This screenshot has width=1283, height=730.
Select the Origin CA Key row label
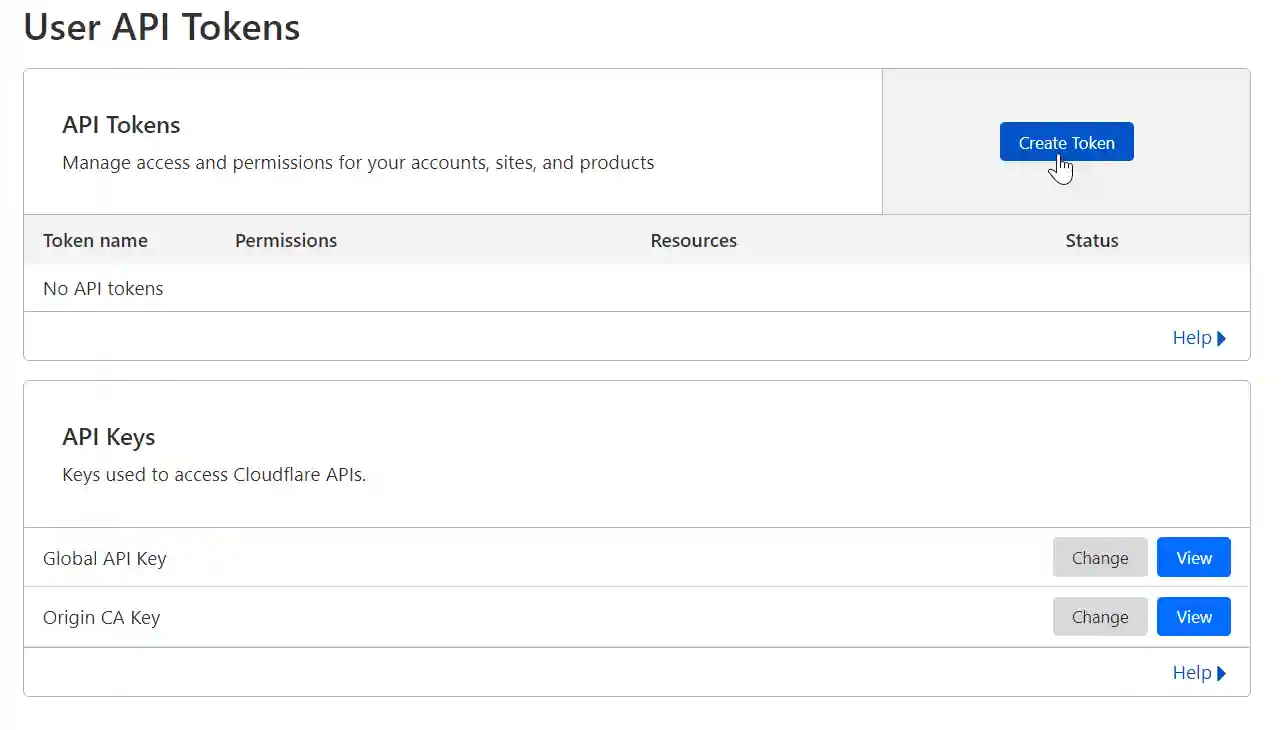point(101,617)
